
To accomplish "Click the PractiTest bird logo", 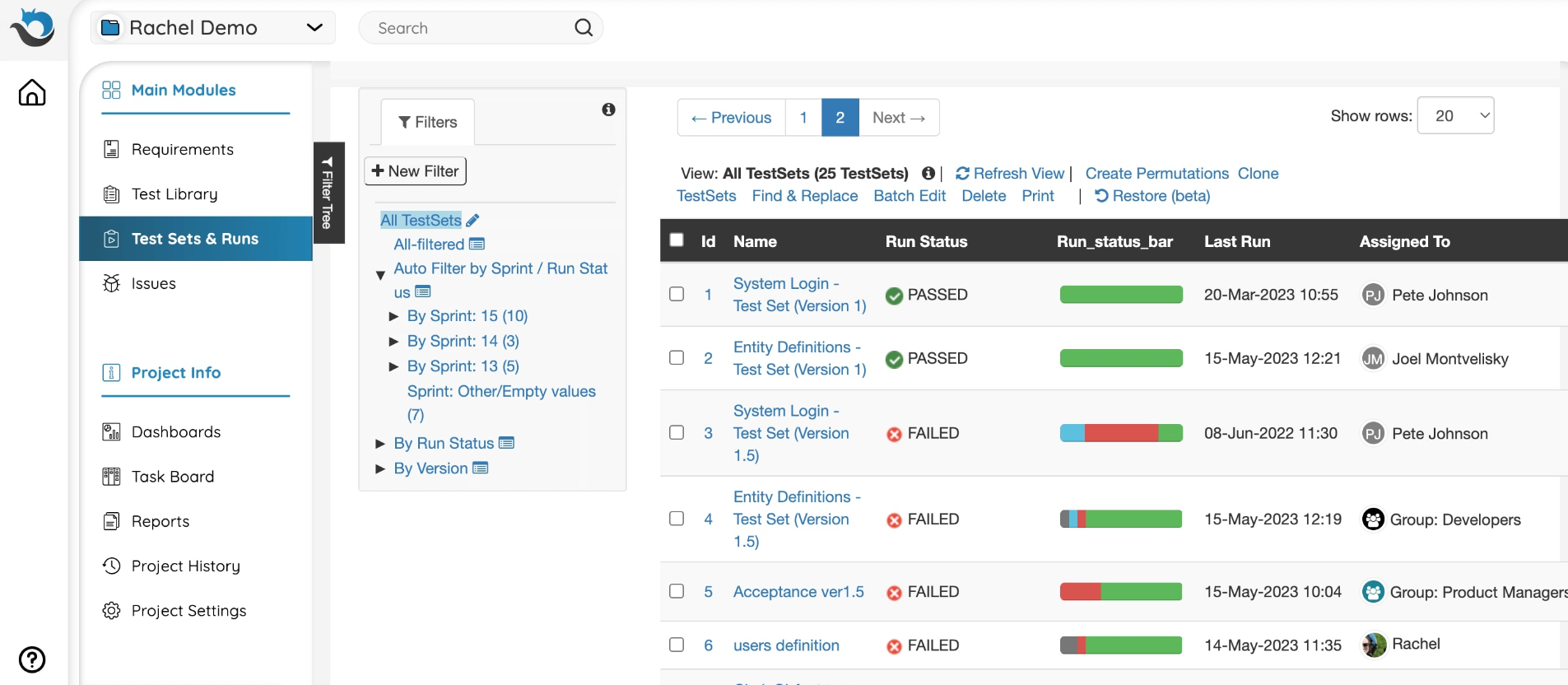I will click(32, 27).
